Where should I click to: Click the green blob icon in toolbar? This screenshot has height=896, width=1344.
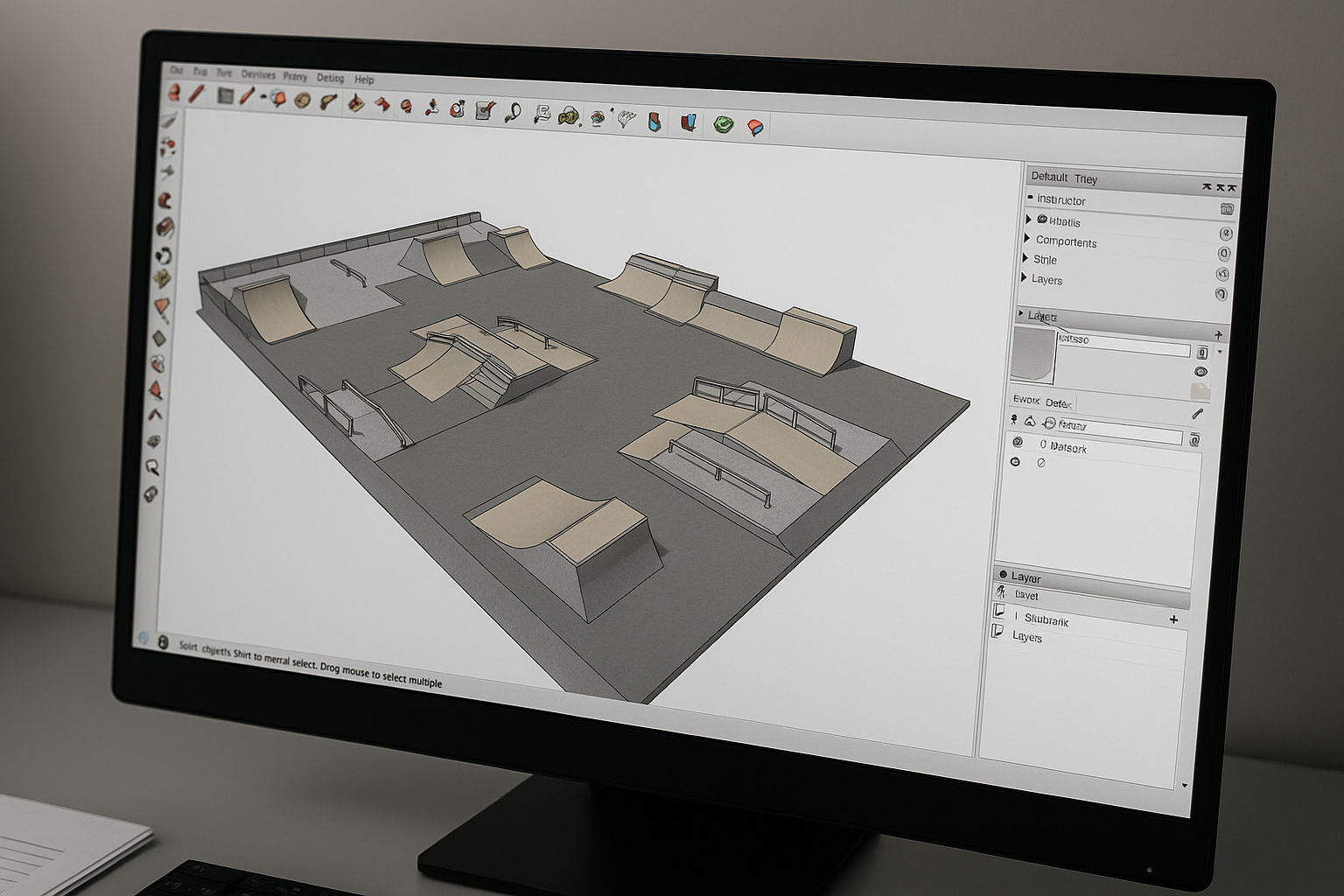[722, 124]
